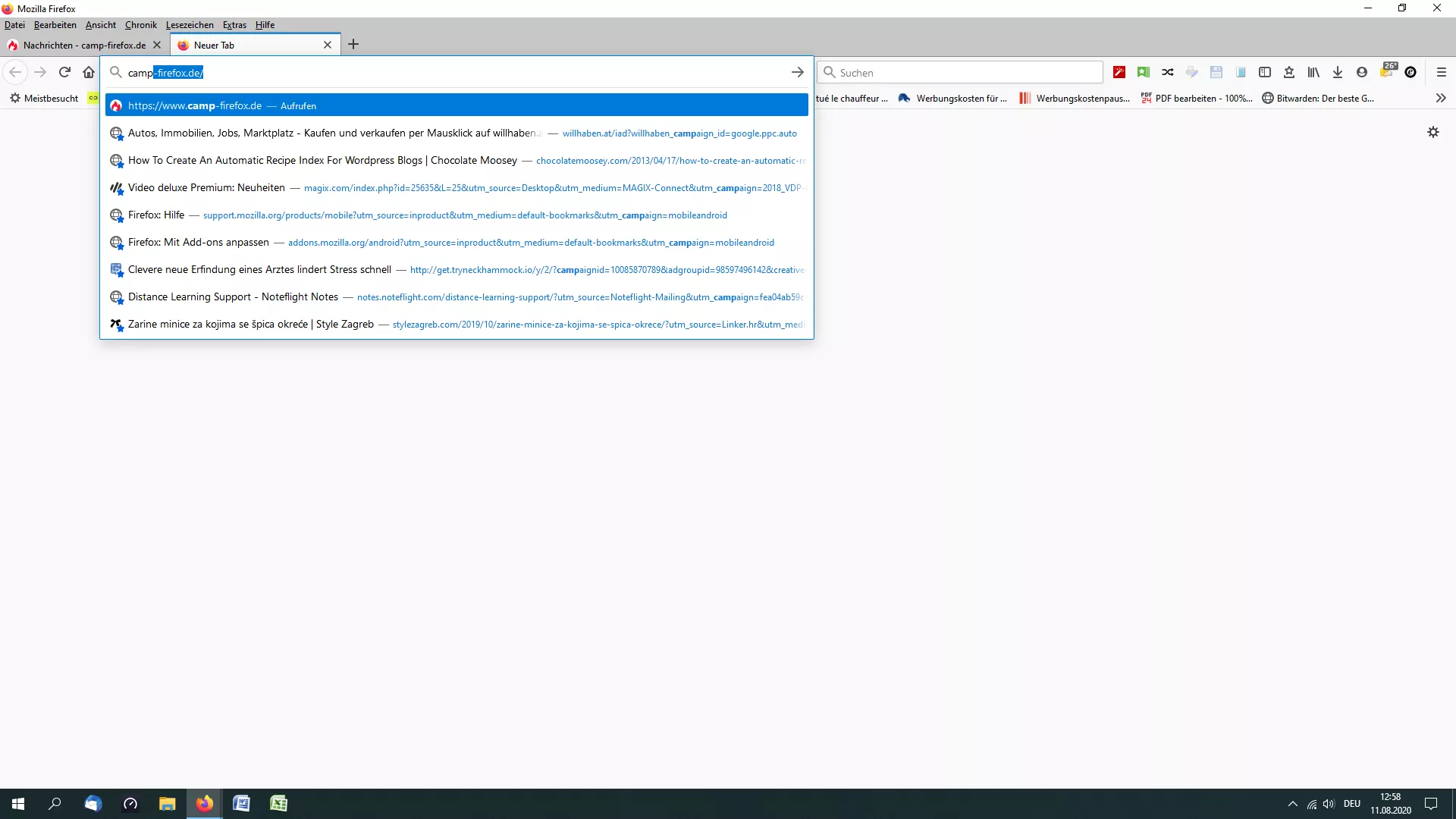Open a new tab with plus button
1456x819 pixels.
coord(353,44)
